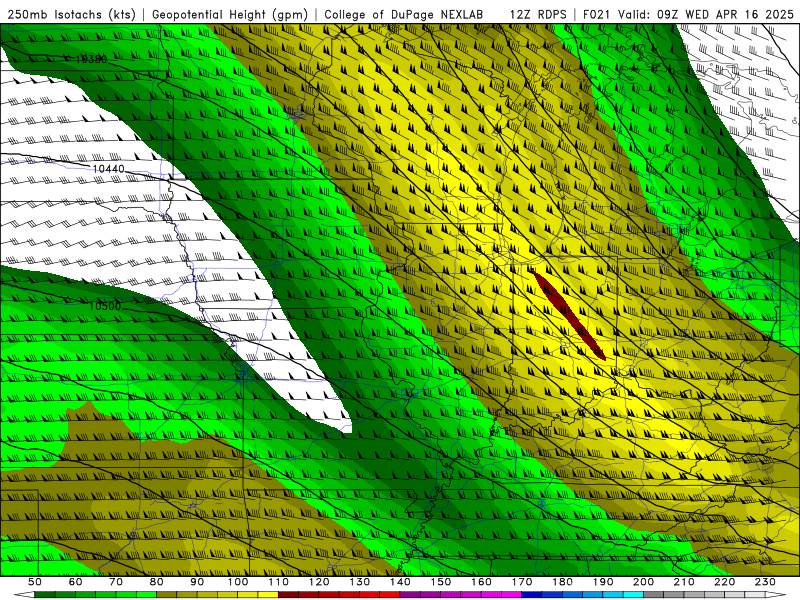This screenshot has height=600, width=800.
Task: Click the '200' color scale label
Action: click(x=644, y=582)
